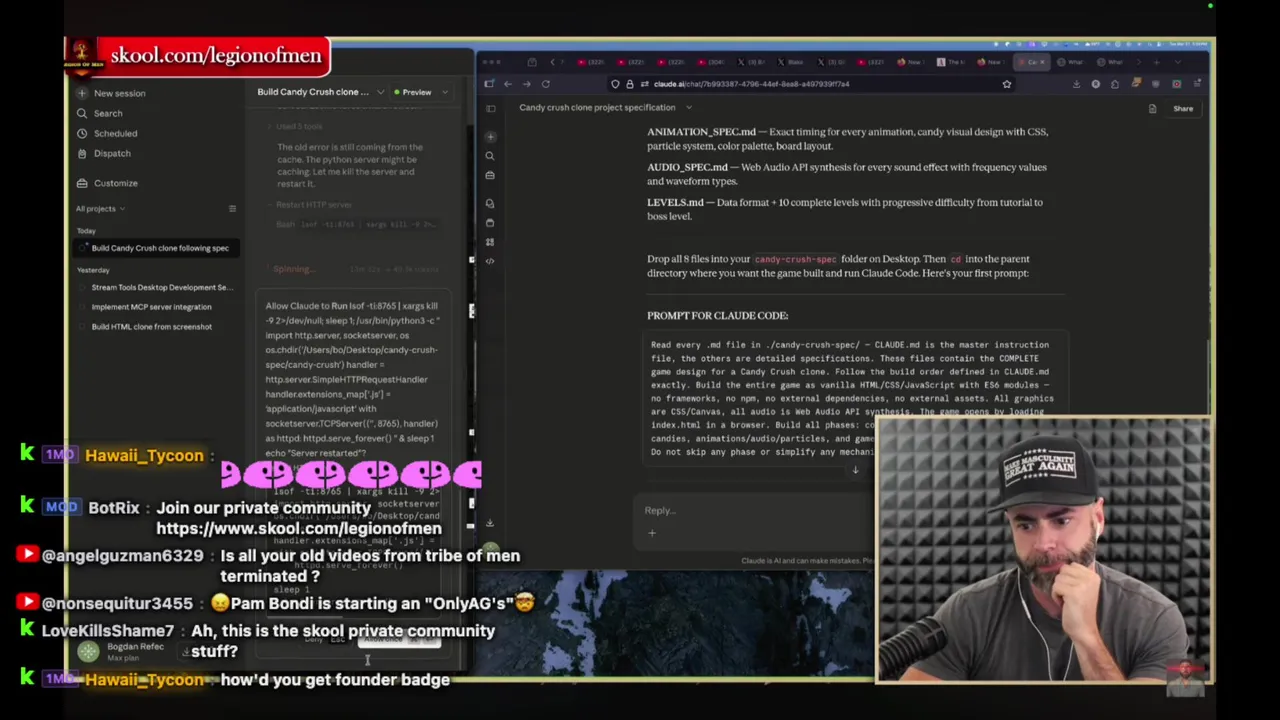Screen dimensions: 1280x720
Task: Expand the dropdown arrow next to Preview
Action: (x=445, y=92)
